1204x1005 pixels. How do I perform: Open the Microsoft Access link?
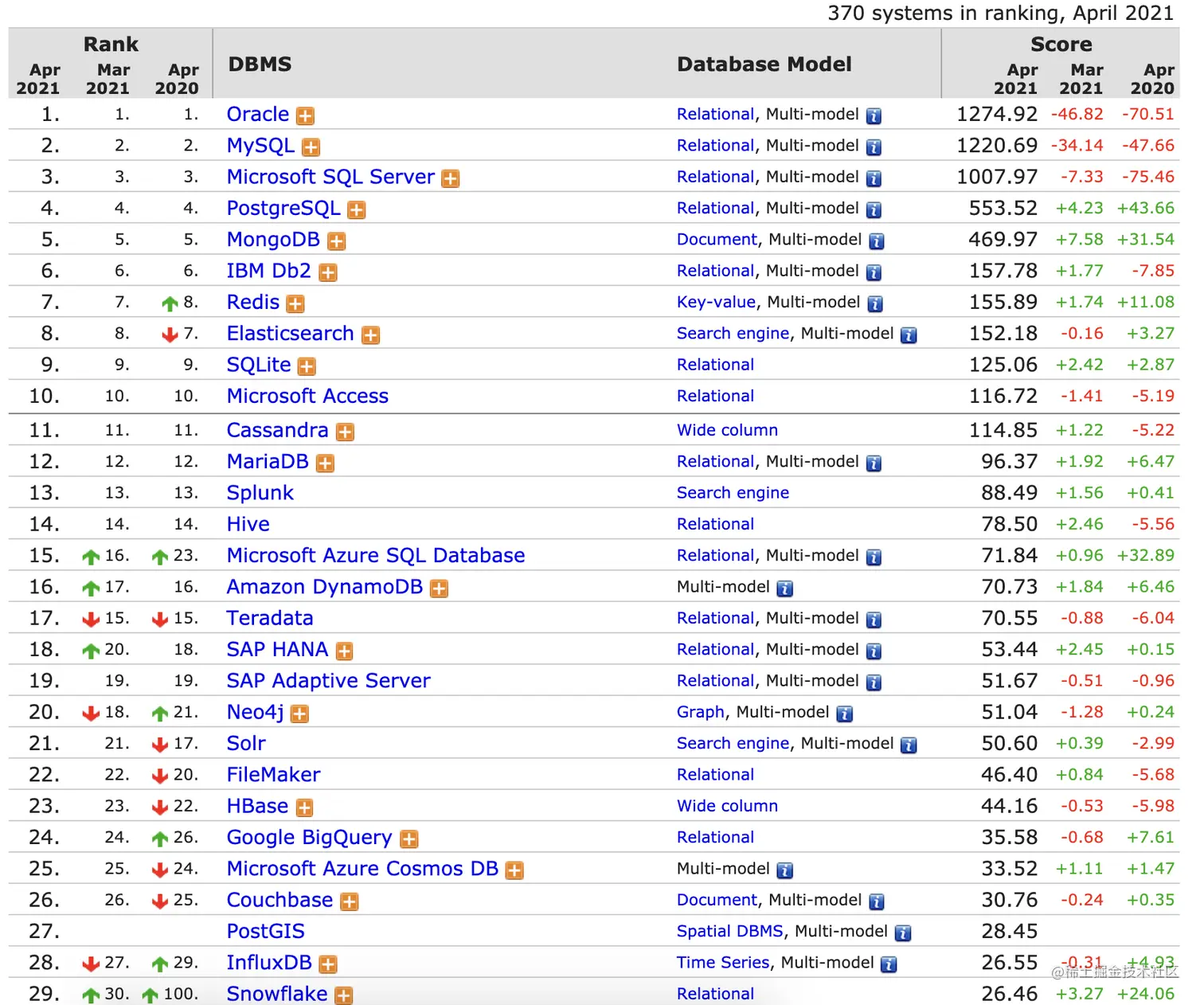(307, 396)
